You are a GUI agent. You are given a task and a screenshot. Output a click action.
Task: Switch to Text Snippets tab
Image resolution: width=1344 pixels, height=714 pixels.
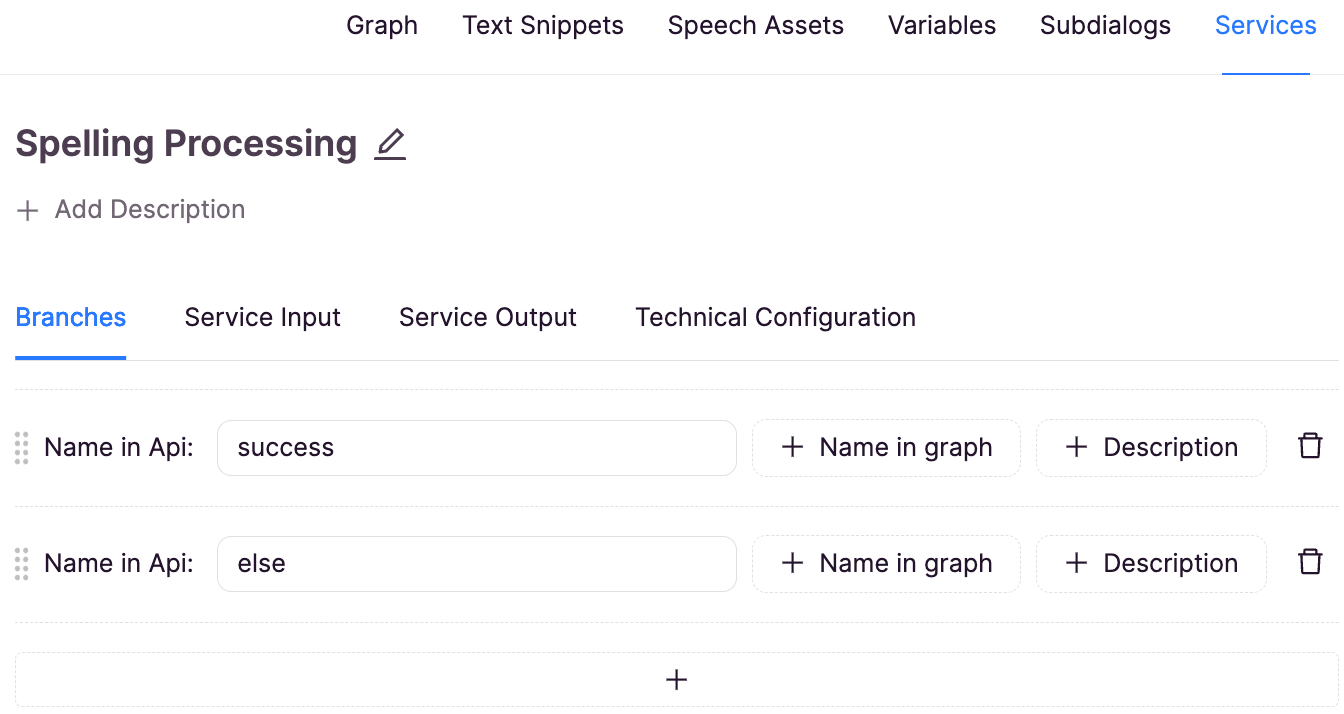[543, 26]
